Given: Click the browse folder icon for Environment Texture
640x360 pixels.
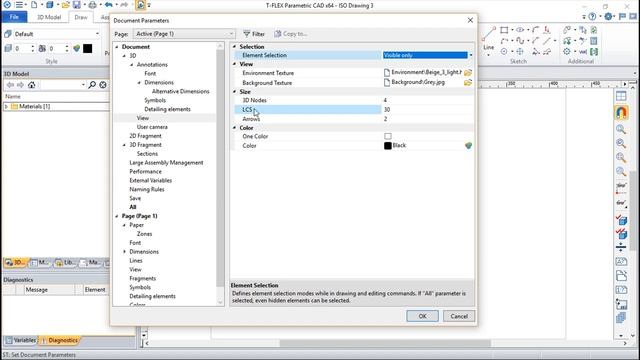Looking at the screenshot, I should tap(468, 73).
